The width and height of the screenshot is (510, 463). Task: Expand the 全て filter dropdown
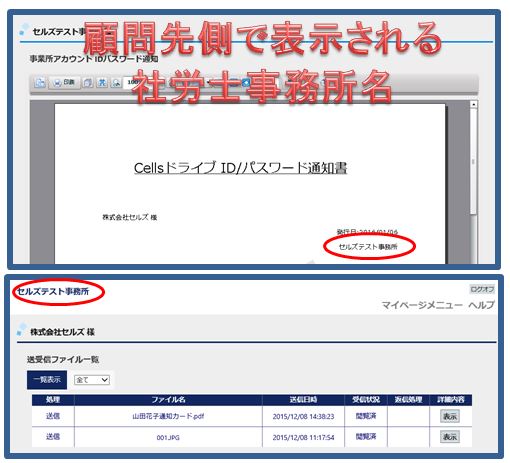click(92, 380)
